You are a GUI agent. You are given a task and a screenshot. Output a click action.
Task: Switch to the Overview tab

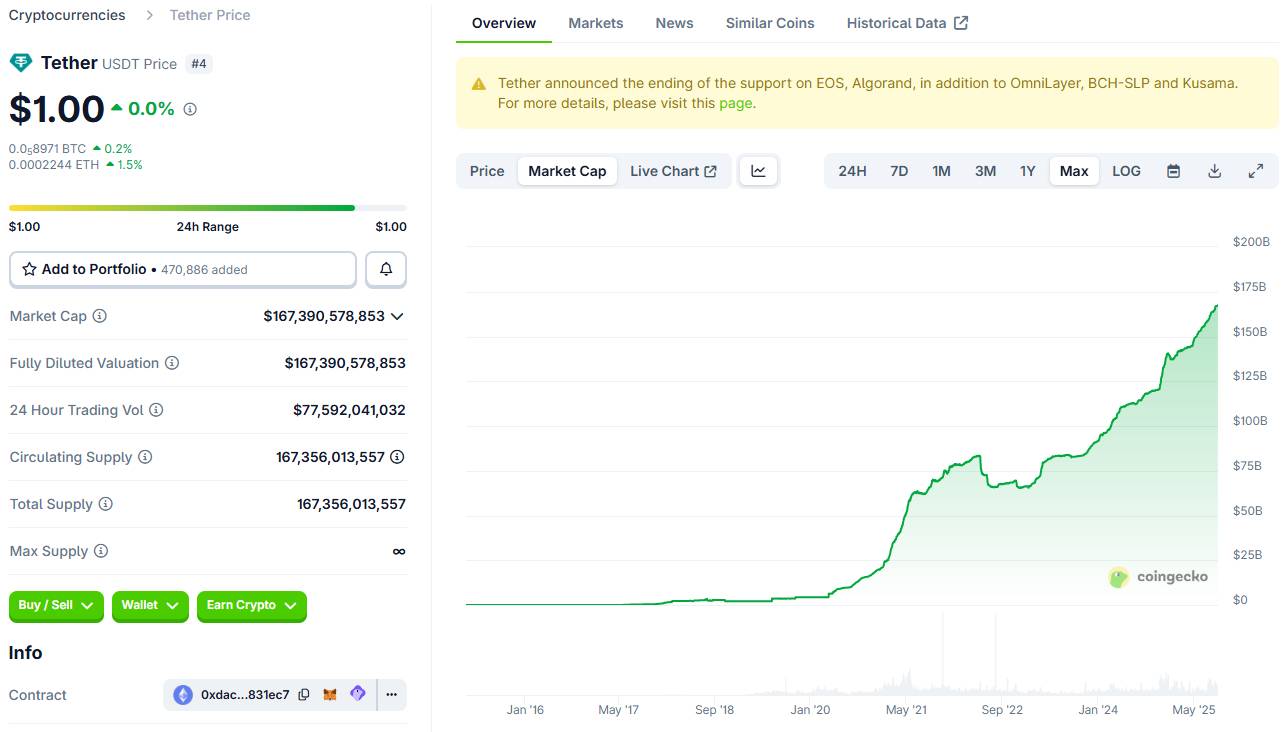pos(504,23)
